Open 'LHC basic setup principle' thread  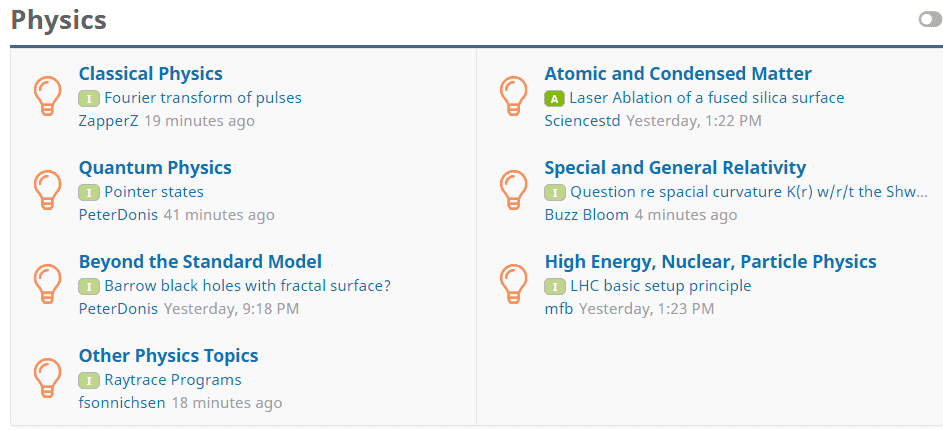pyautogui.click(x=660, y=286)
